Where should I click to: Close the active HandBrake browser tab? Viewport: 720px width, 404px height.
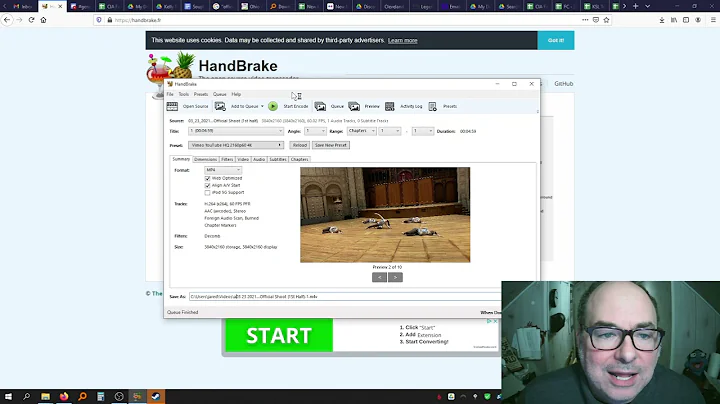pos(60,6)
